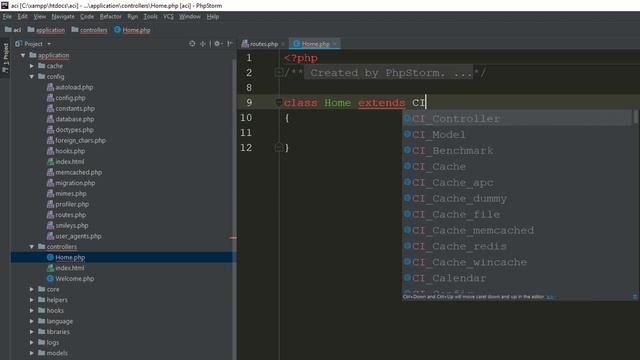
Task: Click the hide Project panel icon
Action: click(230, 44)
